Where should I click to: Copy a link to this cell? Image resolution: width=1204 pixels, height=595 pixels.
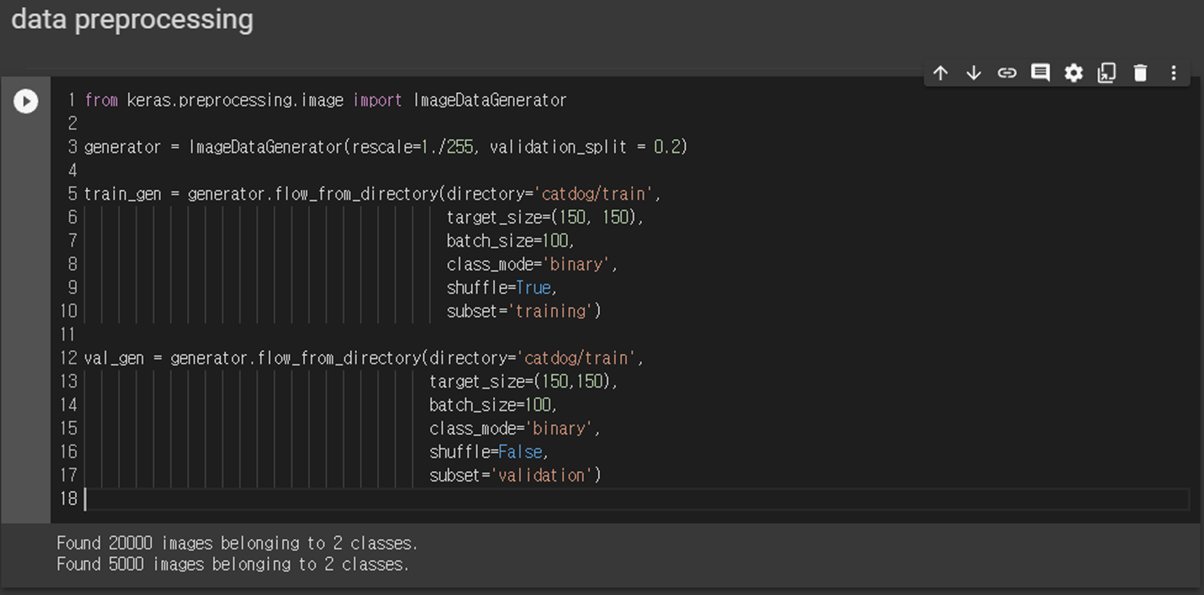tap(1007, 72)
